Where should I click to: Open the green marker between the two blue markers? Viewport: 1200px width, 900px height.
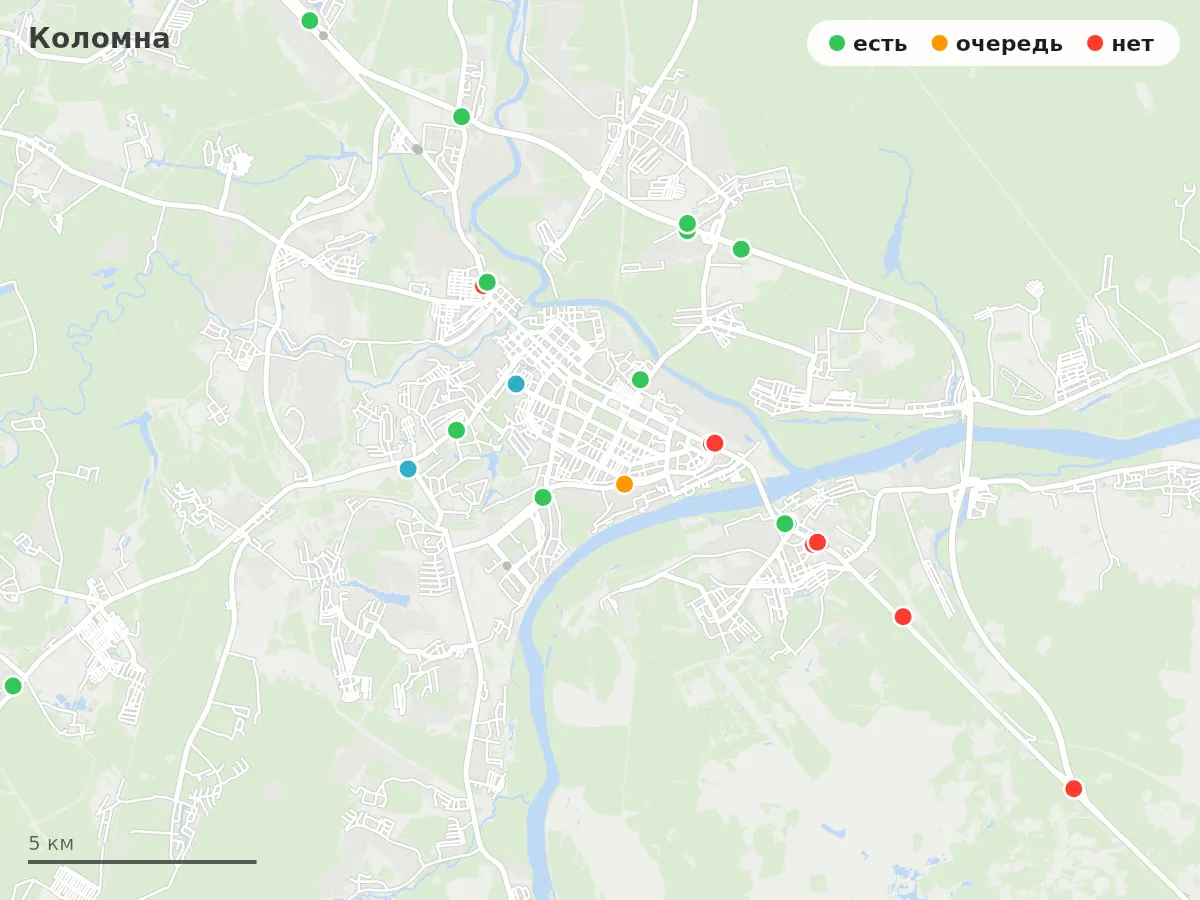[x=456, y=430]
